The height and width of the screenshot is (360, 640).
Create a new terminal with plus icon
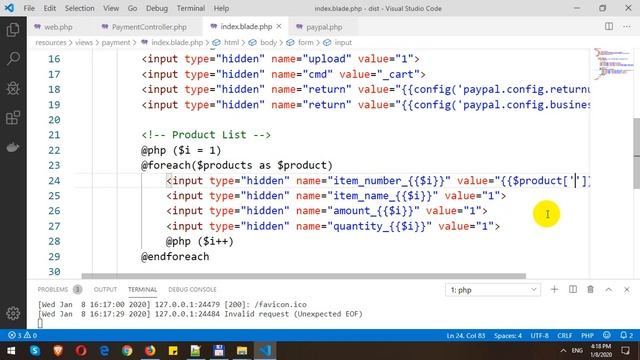[554, 289]
